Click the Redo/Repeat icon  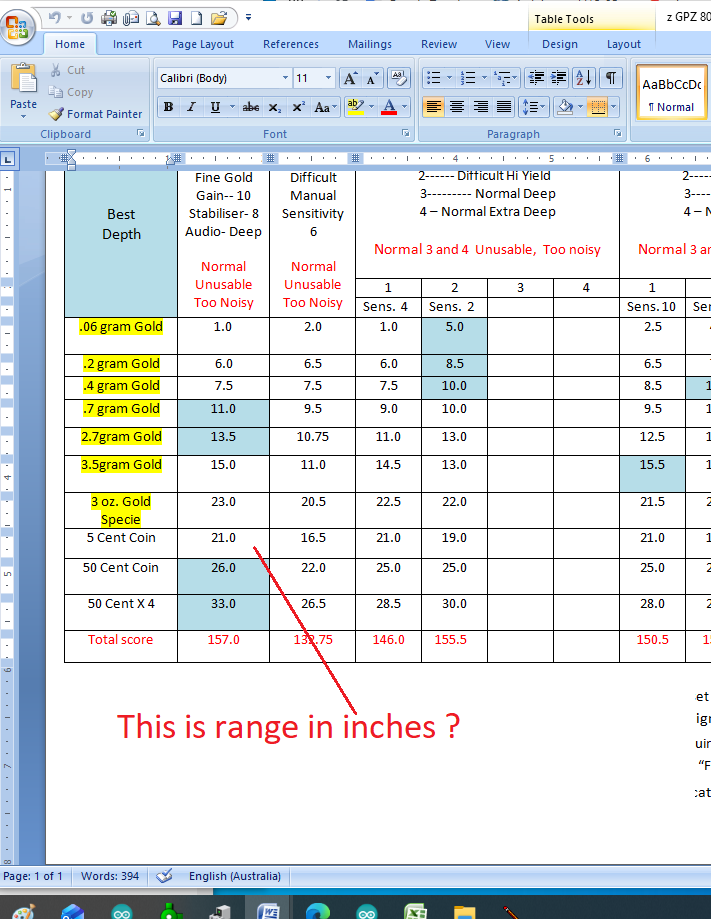point(87,18)
